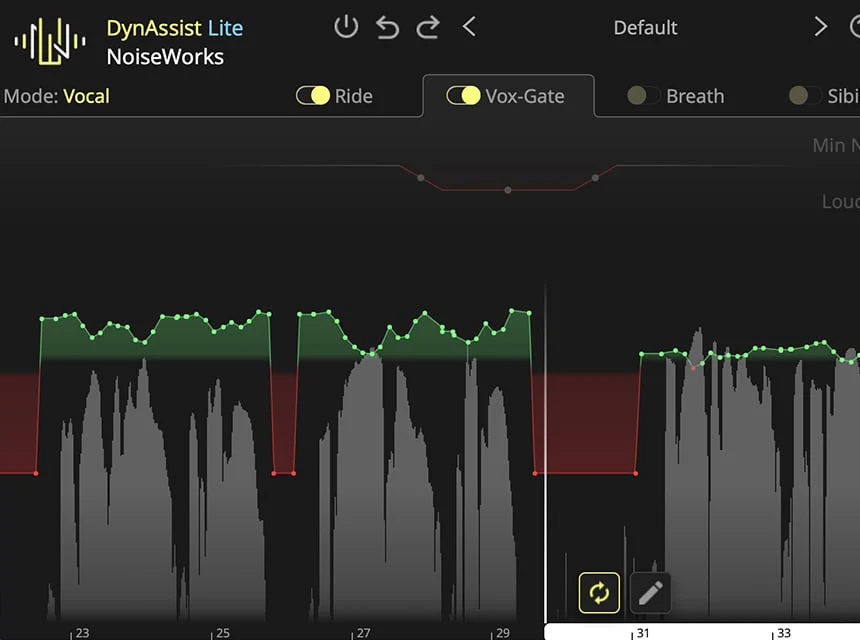Go to previous preset arrow
Image resolution: width=860 pixels, height=640 pixels.
469,27
